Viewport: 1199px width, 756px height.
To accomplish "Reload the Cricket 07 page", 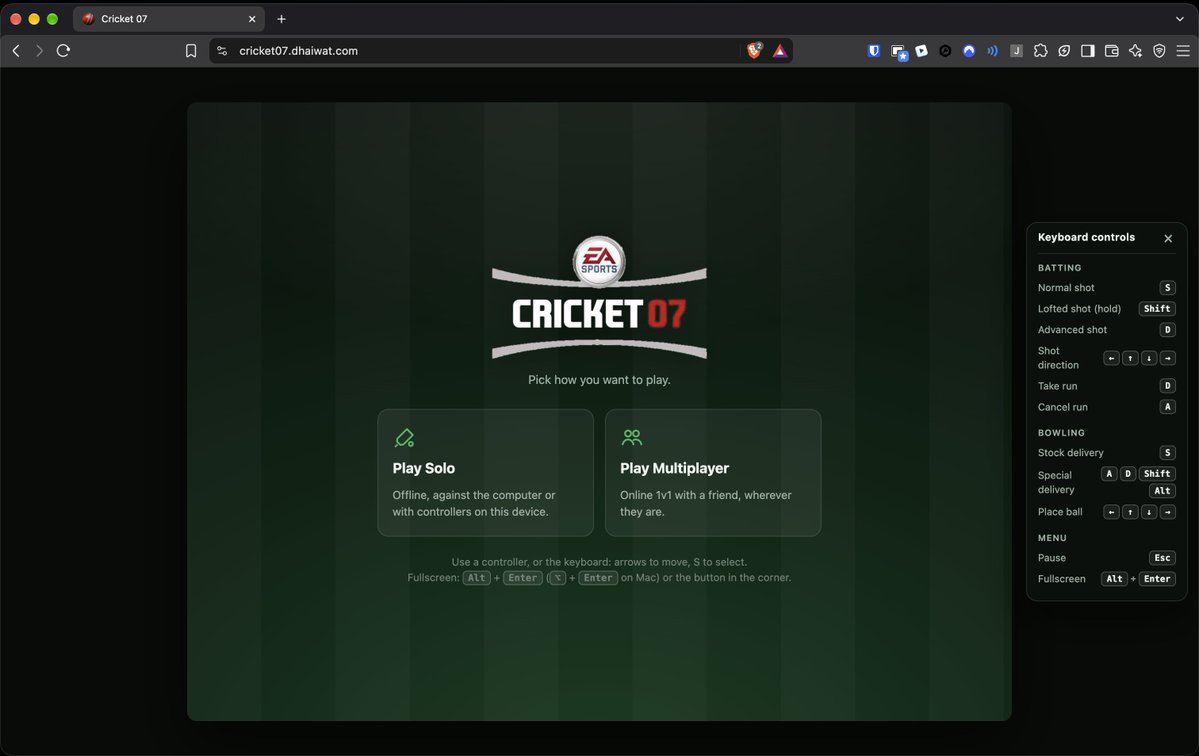I will point(63,50).
